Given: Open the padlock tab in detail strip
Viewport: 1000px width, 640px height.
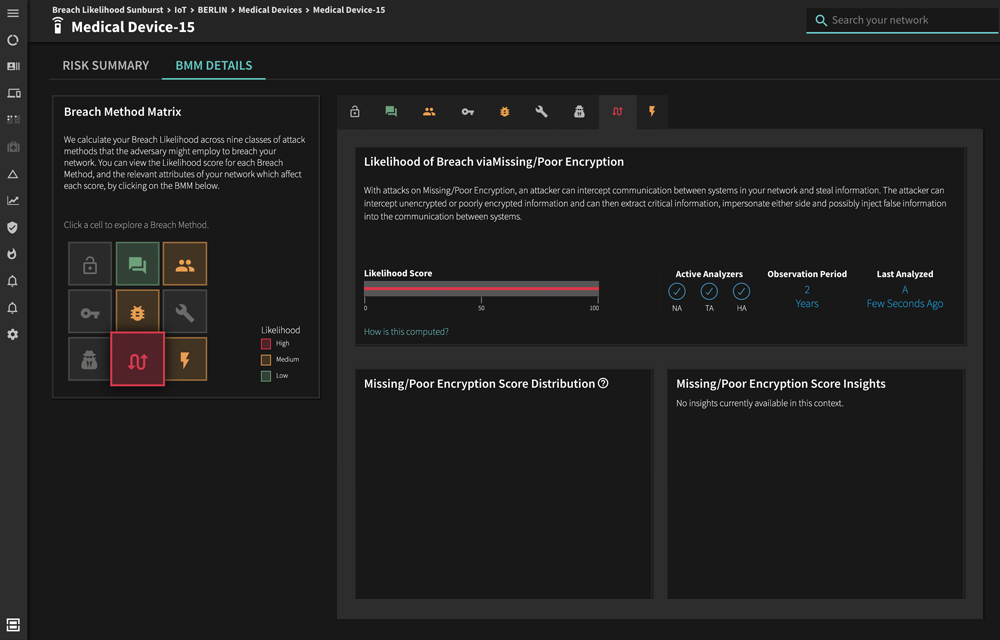Looking at the screenshot, I should (355, 112).
